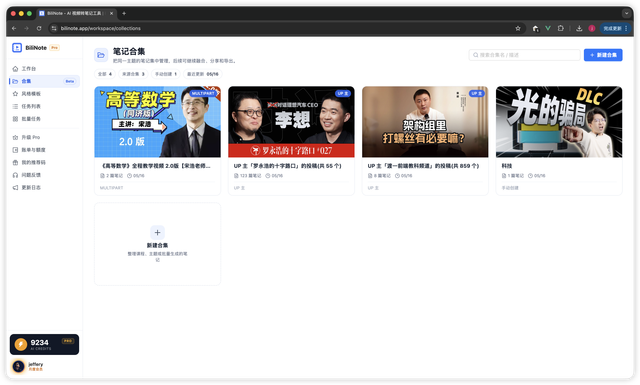The image size is (640, 385).
Task: Select the 来源合集 3 filter chip
Action: [133, 74]
